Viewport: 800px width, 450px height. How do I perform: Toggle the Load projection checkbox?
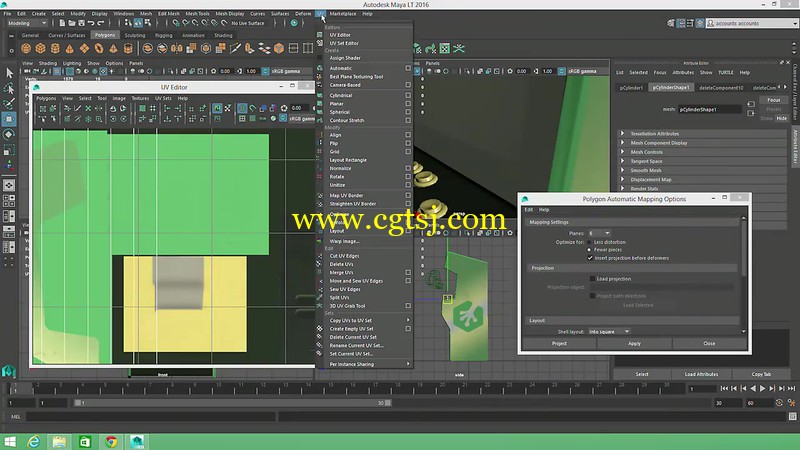(x=592, y=279)
